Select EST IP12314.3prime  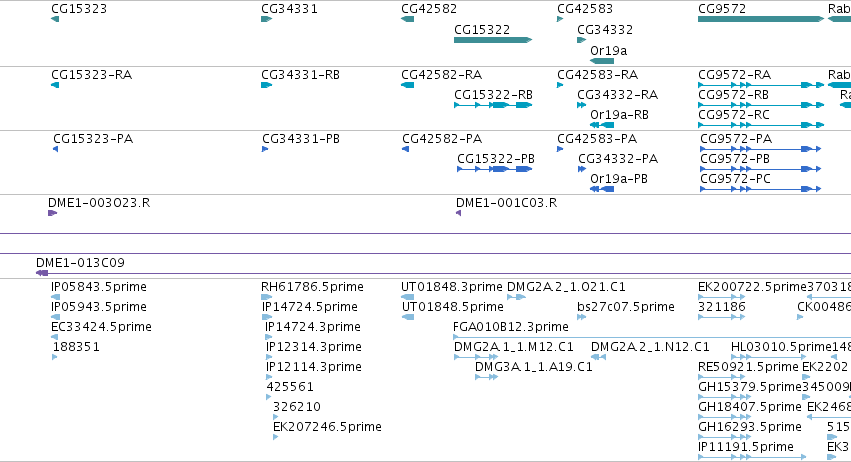(x=314, y=347)
